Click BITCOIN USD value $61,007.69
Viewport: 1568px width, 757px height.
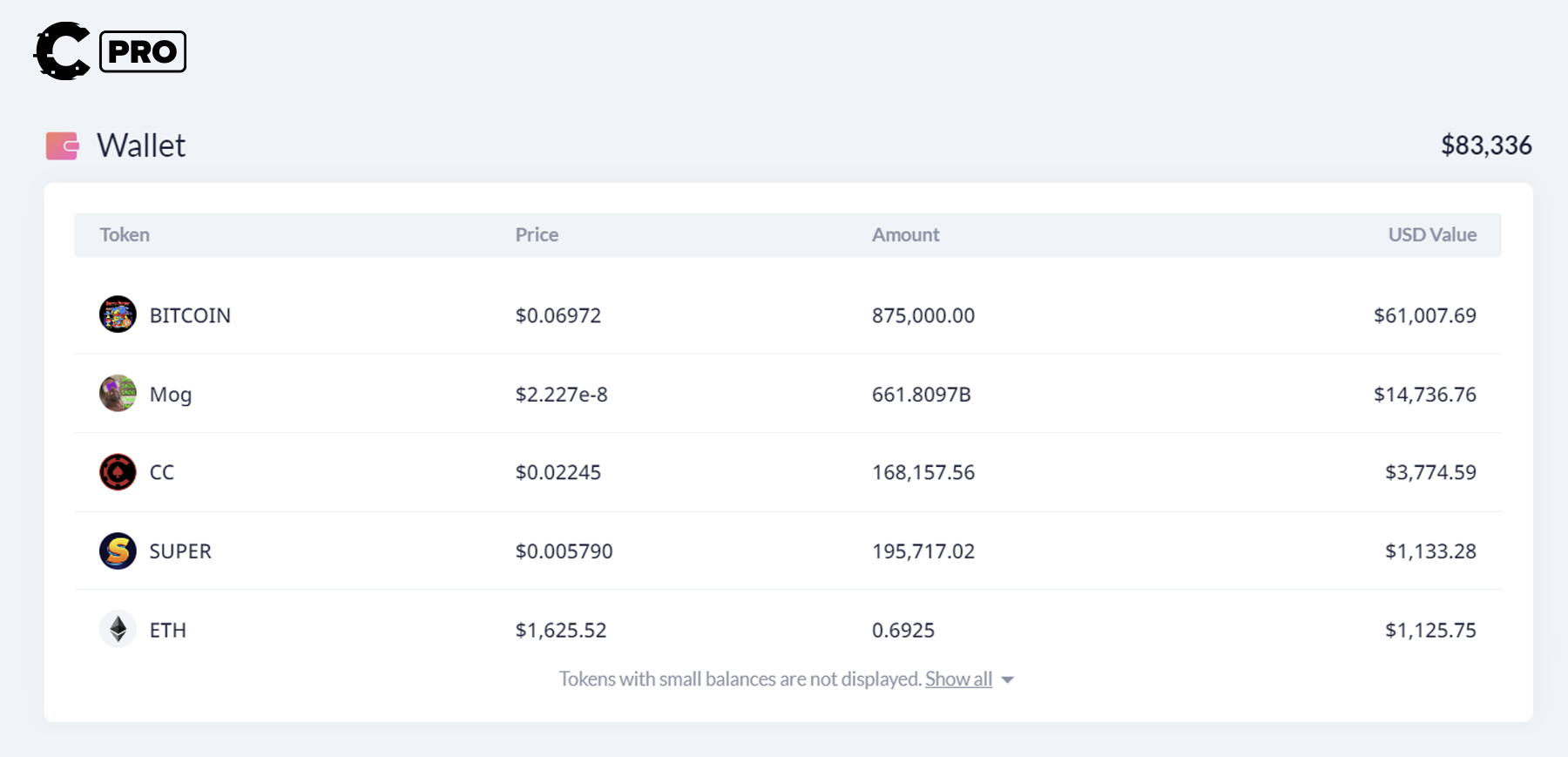pyautogui.click(x=1425, y=315)
